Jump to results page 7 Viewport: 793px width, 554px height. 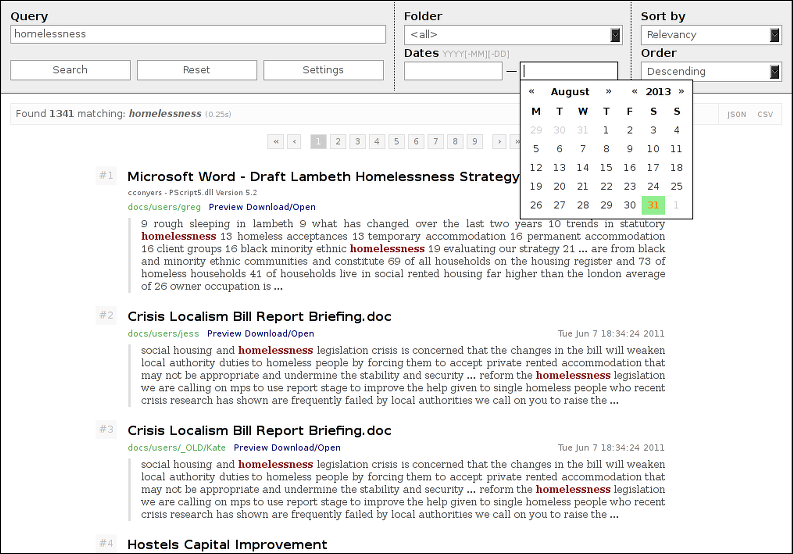(x=435, y=142)
